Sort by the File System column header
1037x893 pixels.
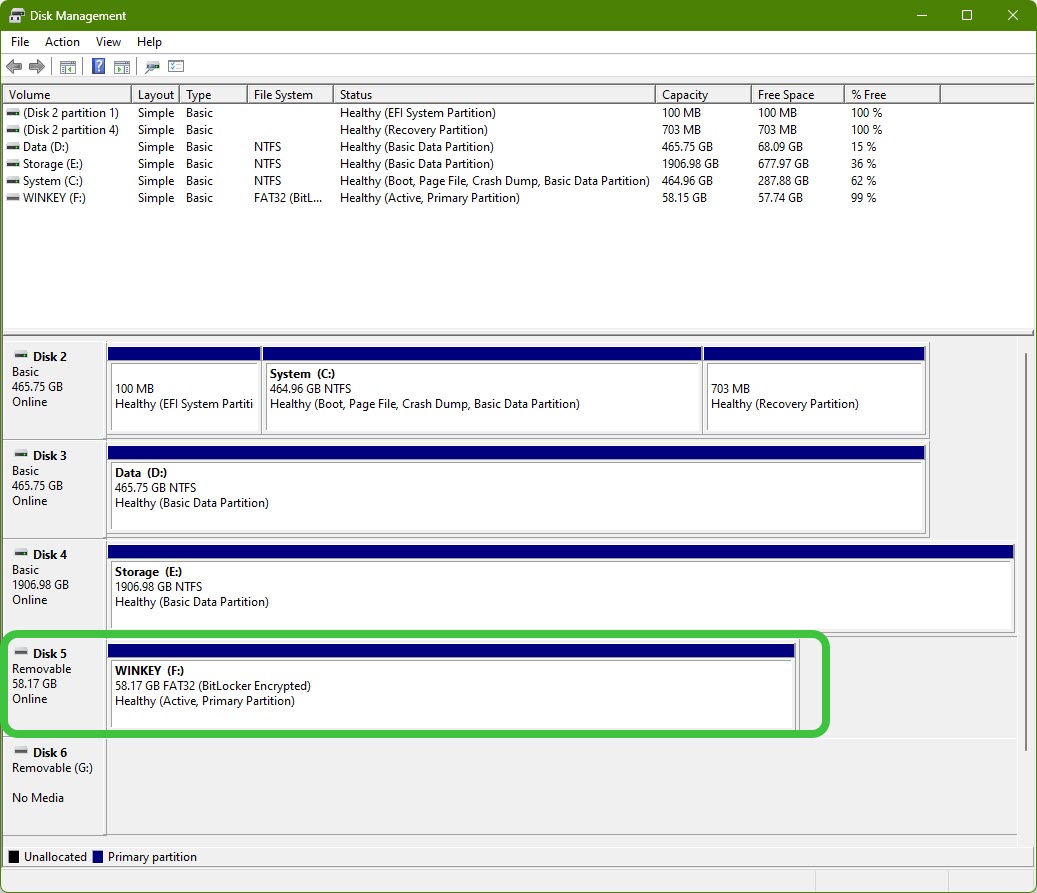coord(290,95)
